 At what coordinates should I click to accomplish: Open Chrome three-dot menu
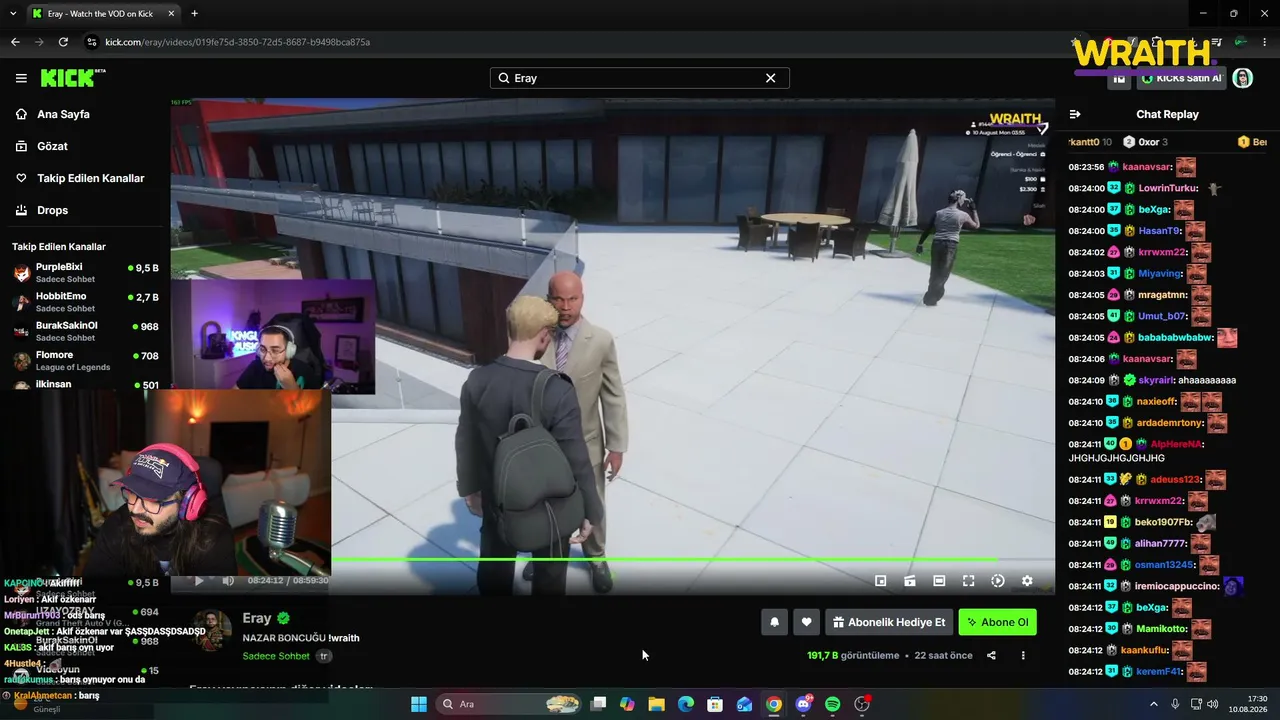click(x=1262, y=42)
